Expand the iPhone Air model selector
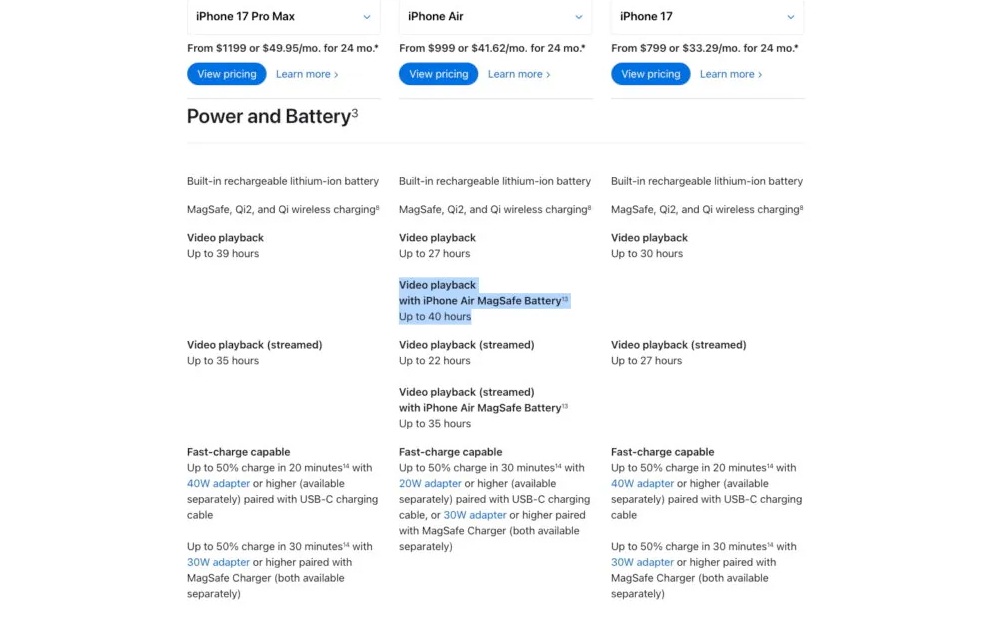This screenshot has width=989, height=629. tap(495, 17)
